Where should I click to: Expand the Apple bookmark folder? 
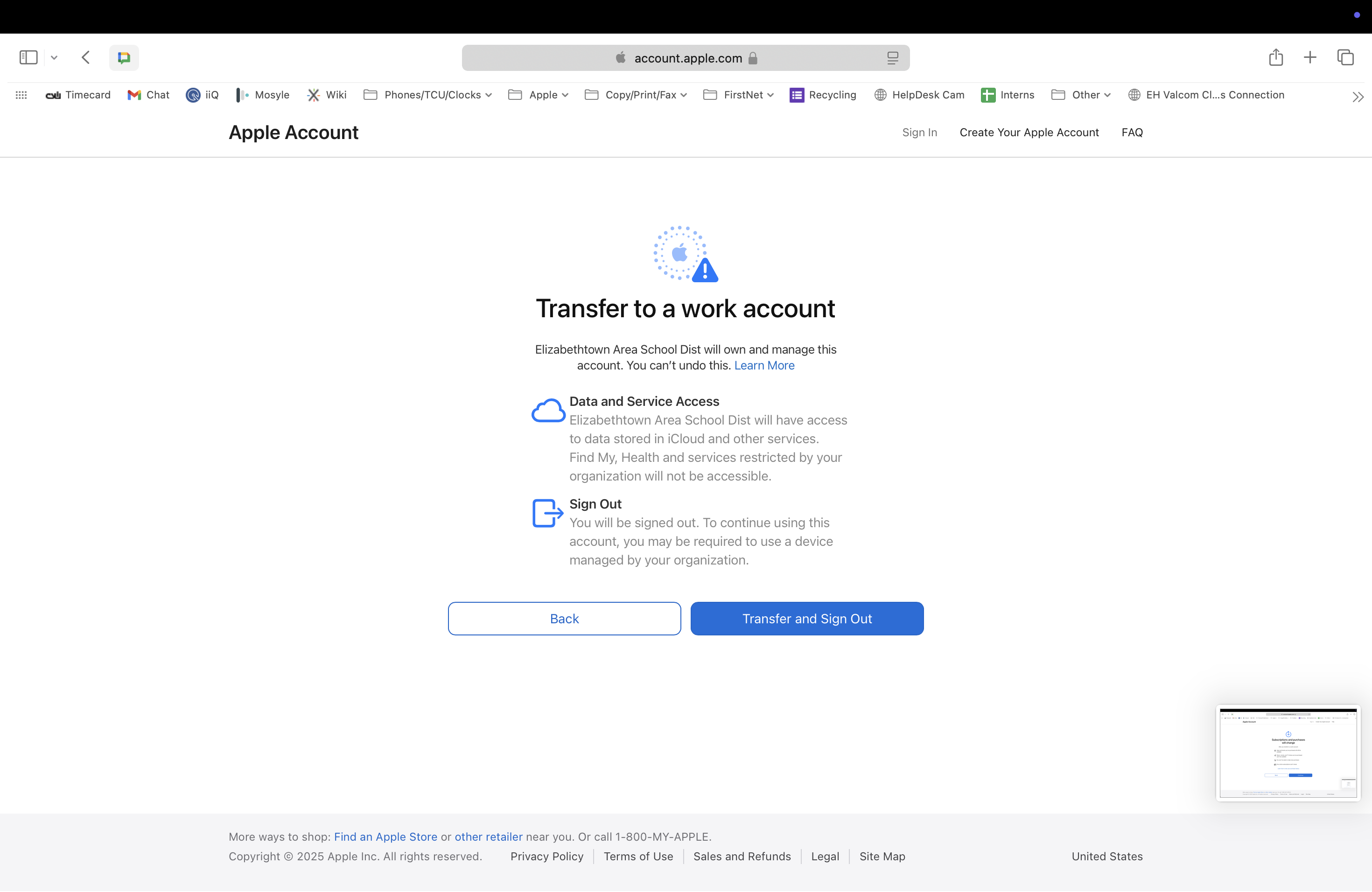tap(539, 95)
